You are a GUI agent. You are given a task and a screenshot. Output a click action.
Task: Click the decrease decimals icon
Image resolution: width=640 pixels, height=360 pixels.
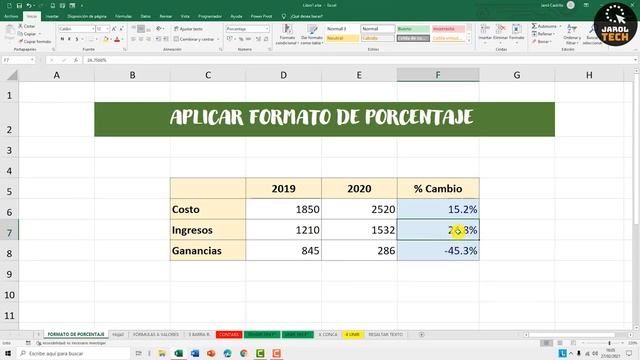click(x=266, y=39)
